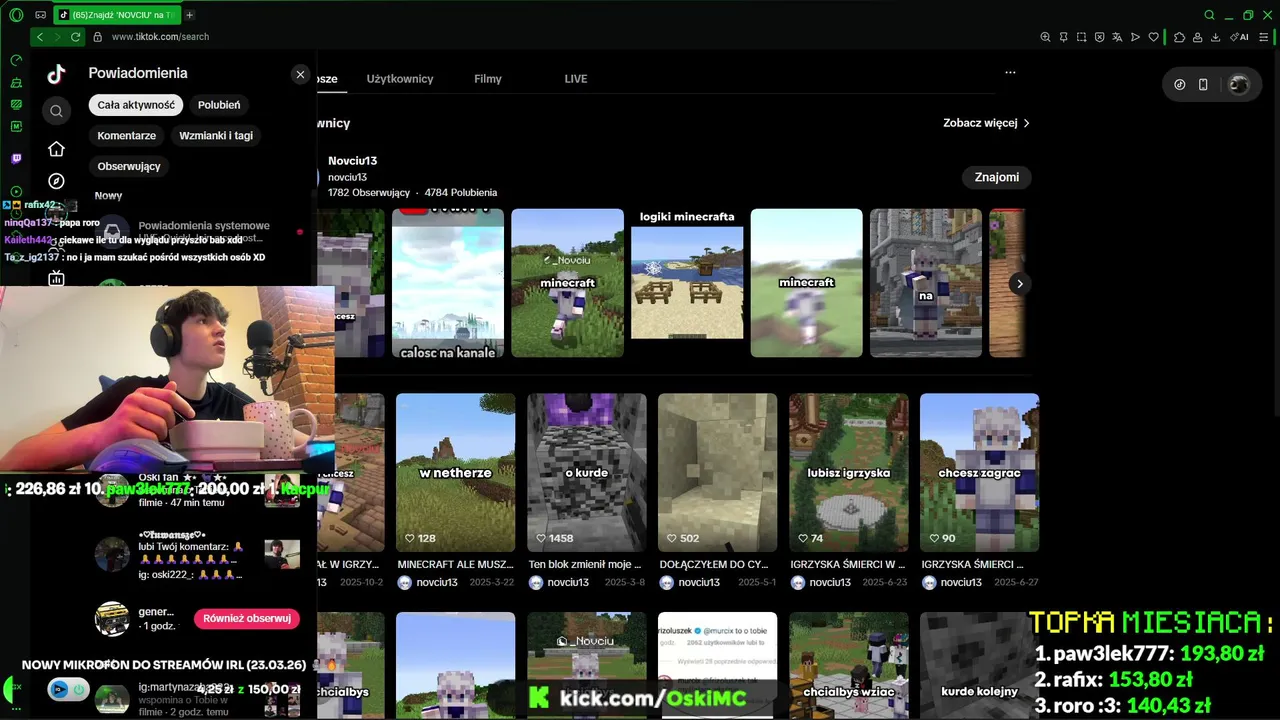The image size is (1280, 720).
Task: Switch to the LIVE search tab
Action: coord(576,79)
